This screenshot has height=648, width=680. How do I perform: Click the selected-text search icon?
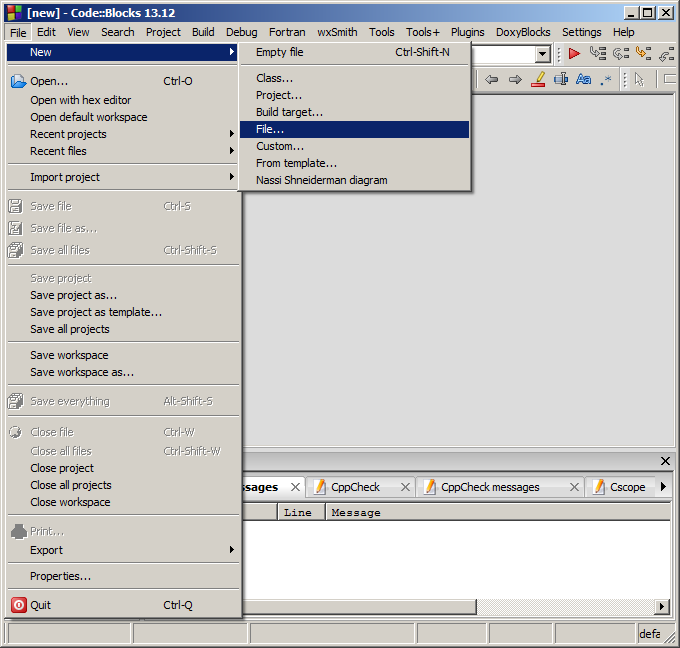(x=561, y=80)
